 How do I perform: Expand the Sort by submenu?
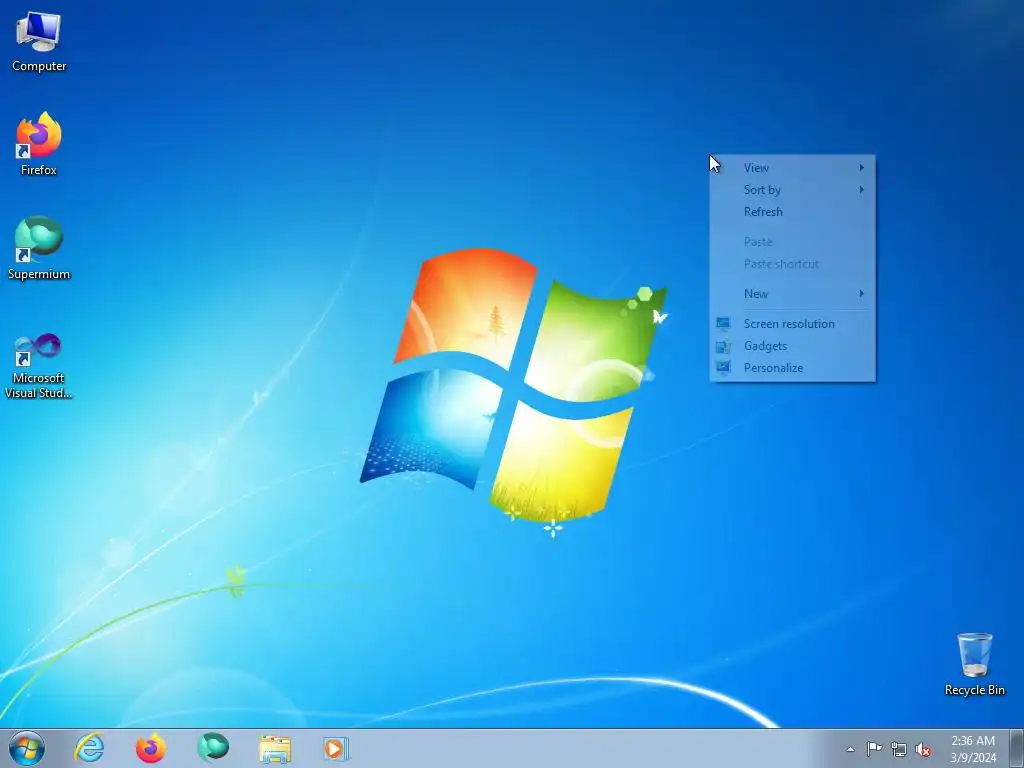tap(792, 190)
